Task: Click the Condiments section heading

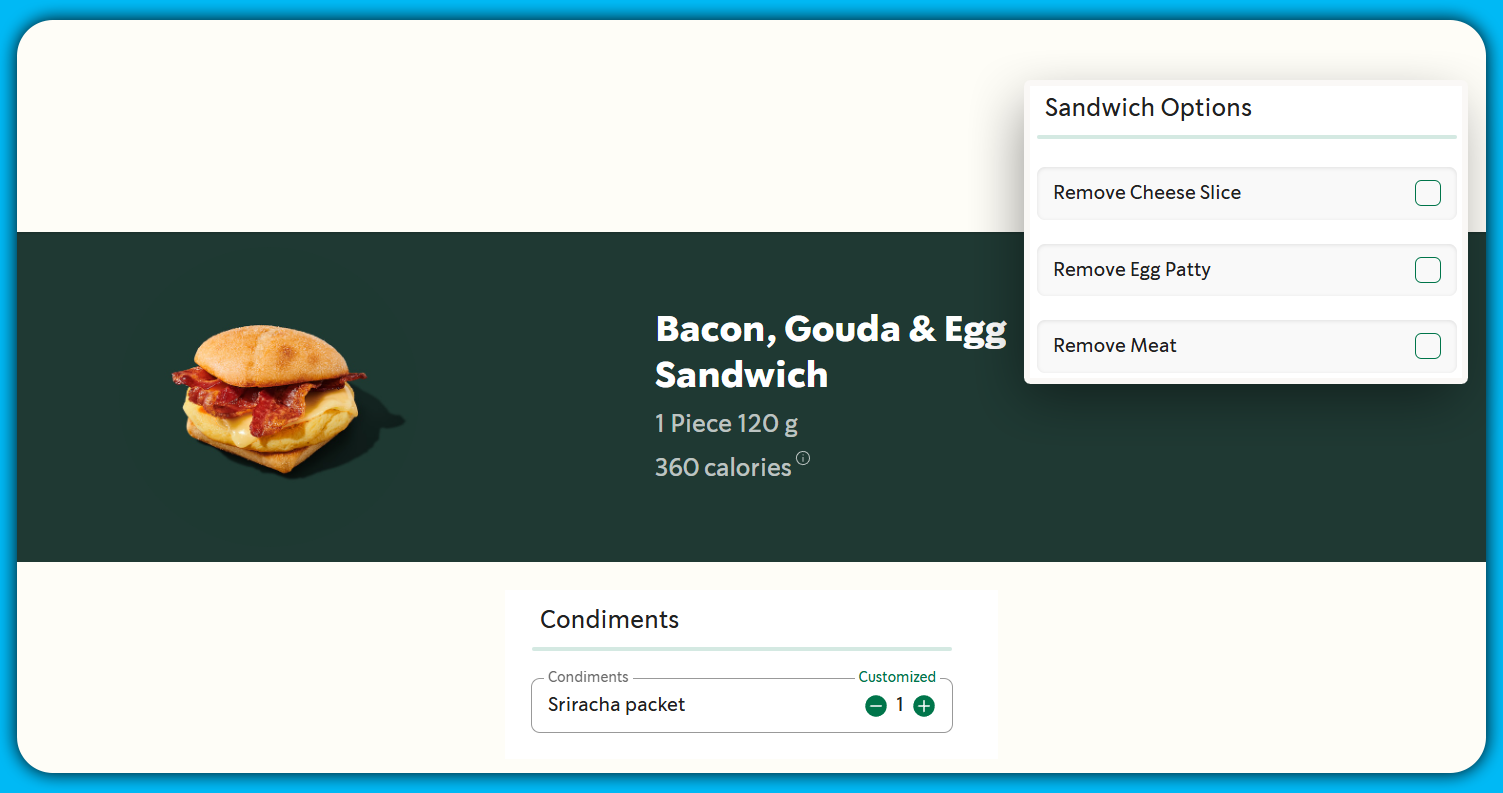Action: click(x=609, y=620)
